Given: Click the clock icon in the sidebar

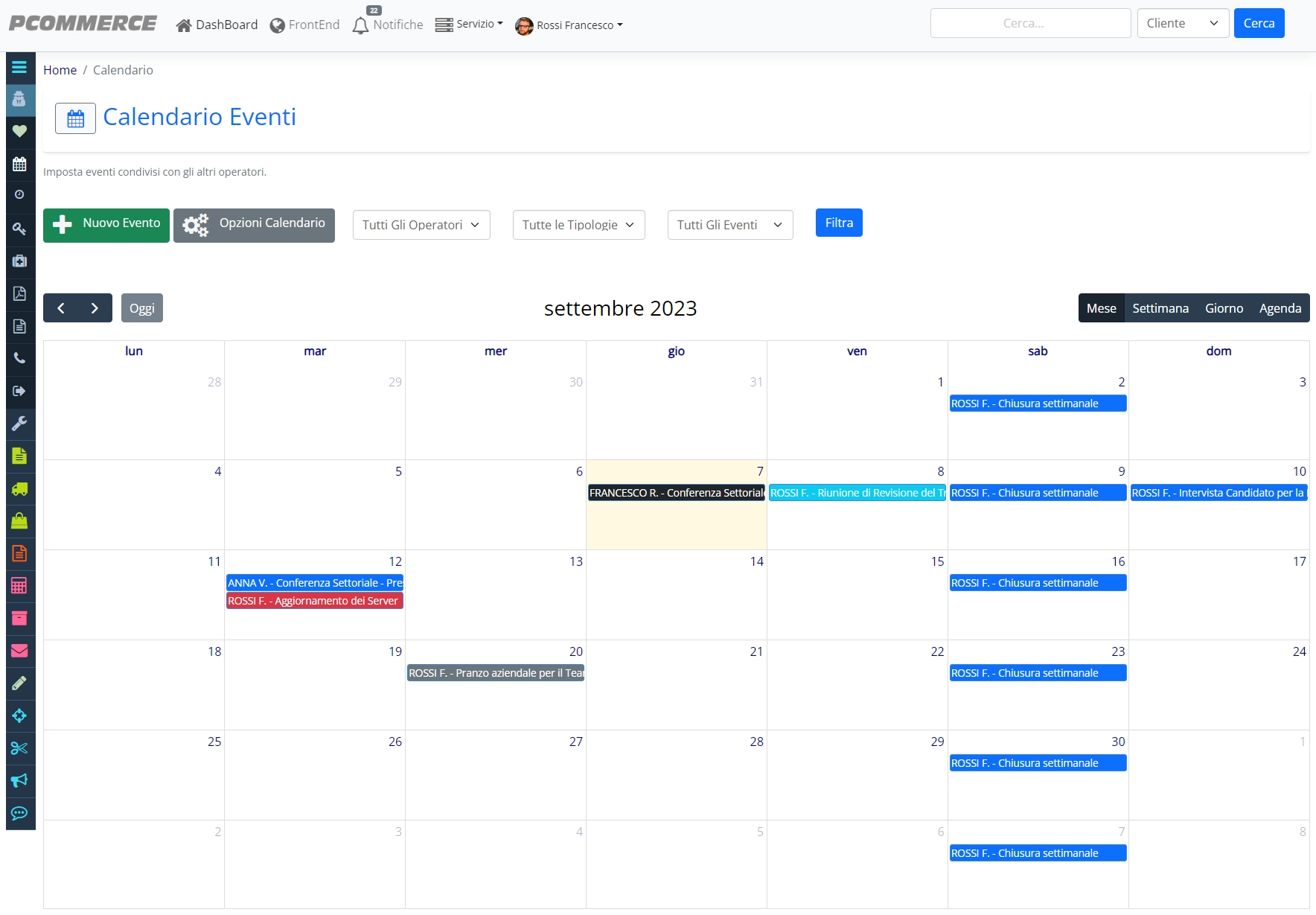Looking at the screenshot, I should 19,194.
